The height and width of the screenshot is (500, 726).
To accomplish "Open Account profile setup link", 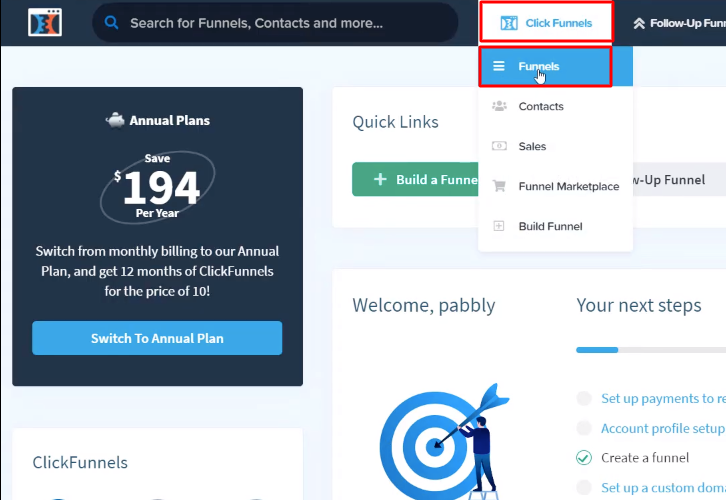I will (x=663, y=428).
